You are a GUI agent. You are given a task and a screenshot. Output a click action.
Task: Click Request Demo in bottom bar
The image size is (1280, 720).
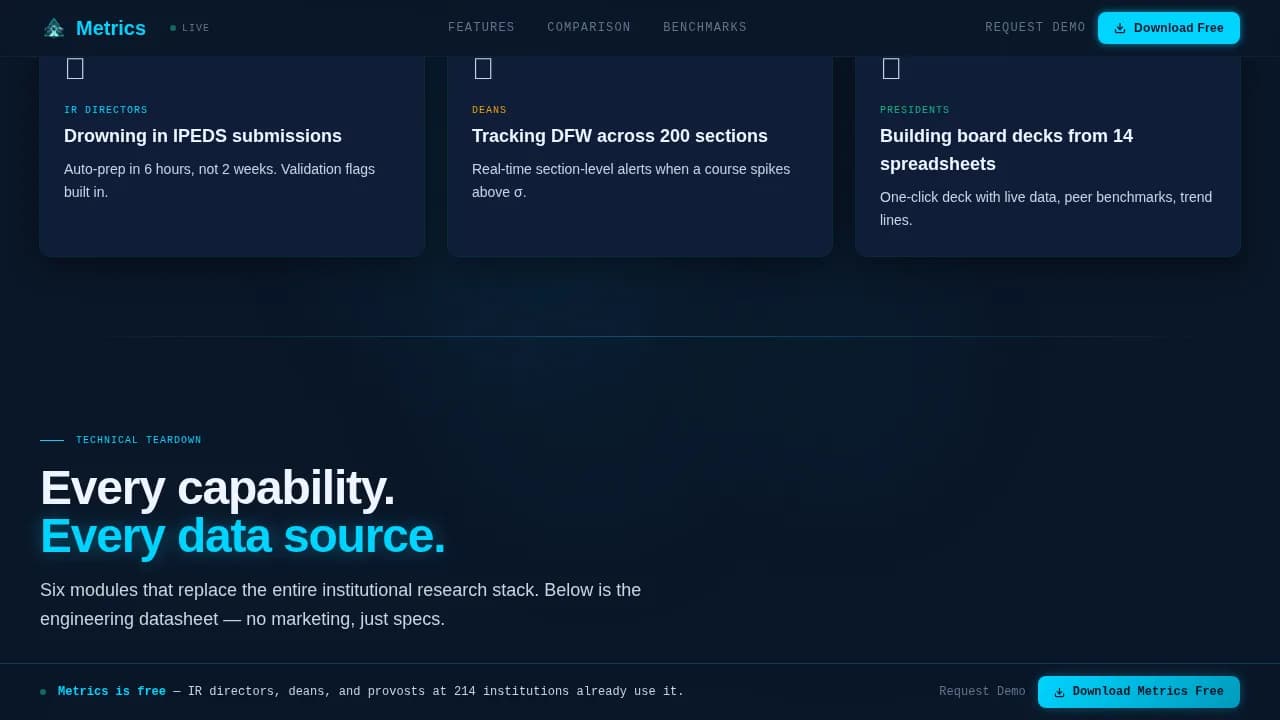point(982,691)
